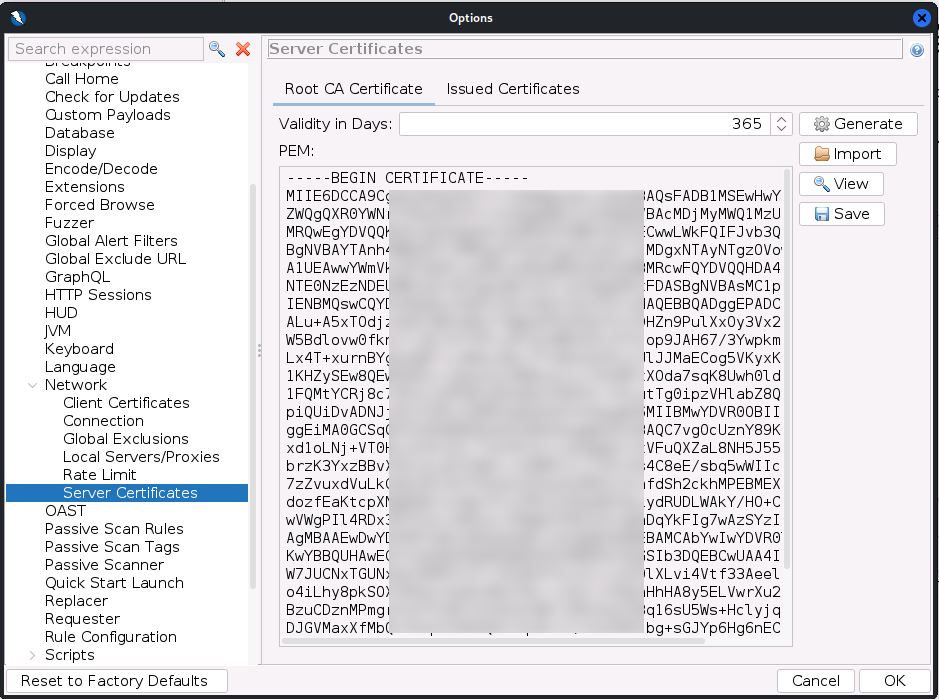The image size is (939, 699).
Task: Click the Validity in Days field
Action: (x=585, y=124)
